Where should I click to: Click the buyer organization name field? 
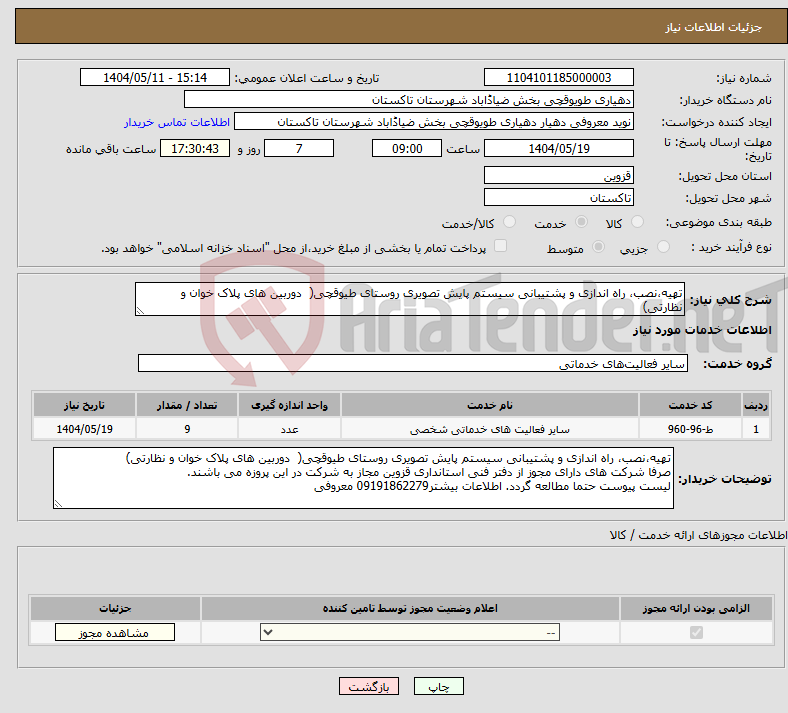coord(409,99)
